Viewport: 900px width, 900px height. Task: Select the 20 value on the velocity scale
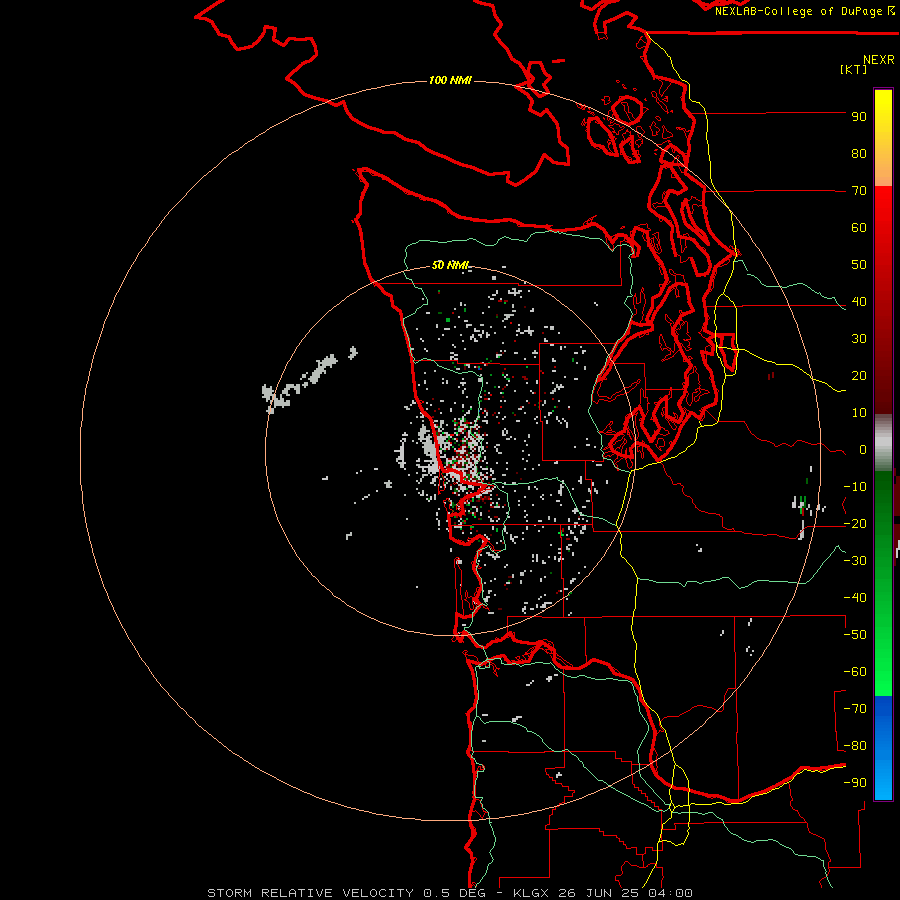coord(859,376)
